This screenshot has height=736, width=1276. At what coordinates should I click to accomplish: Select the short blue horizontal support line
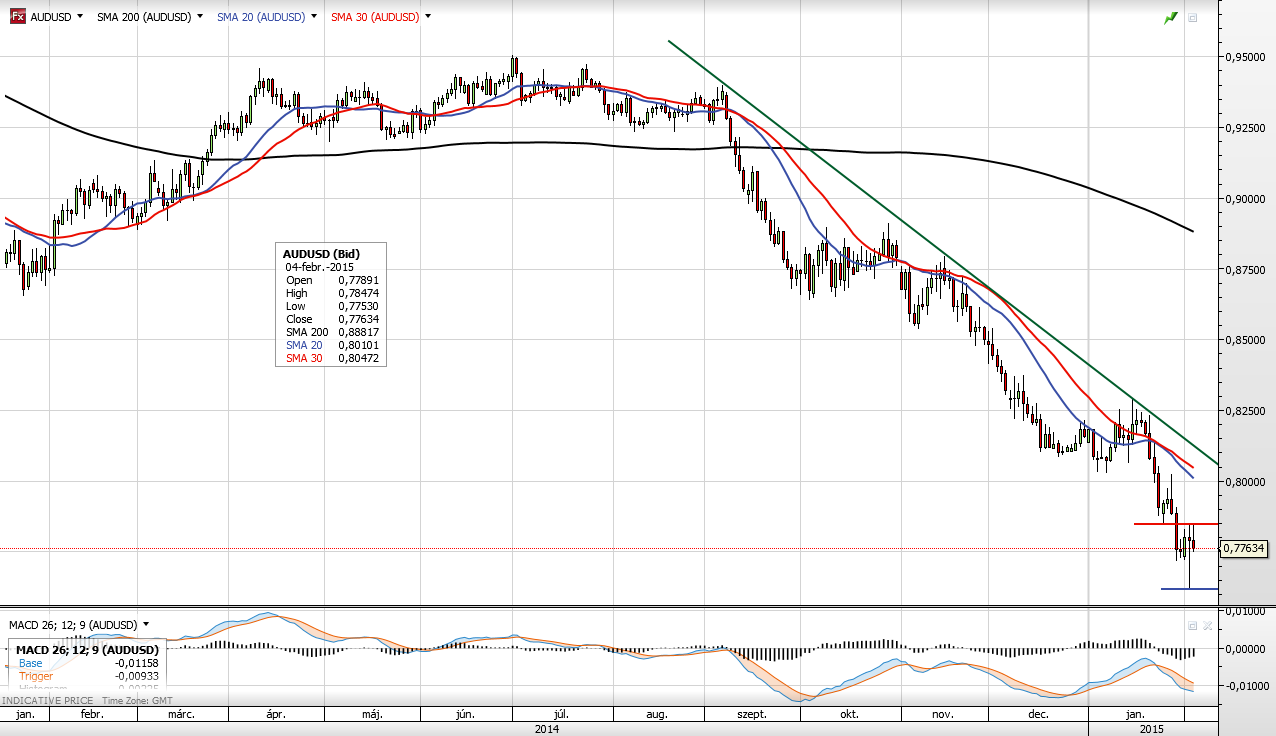1190,588
